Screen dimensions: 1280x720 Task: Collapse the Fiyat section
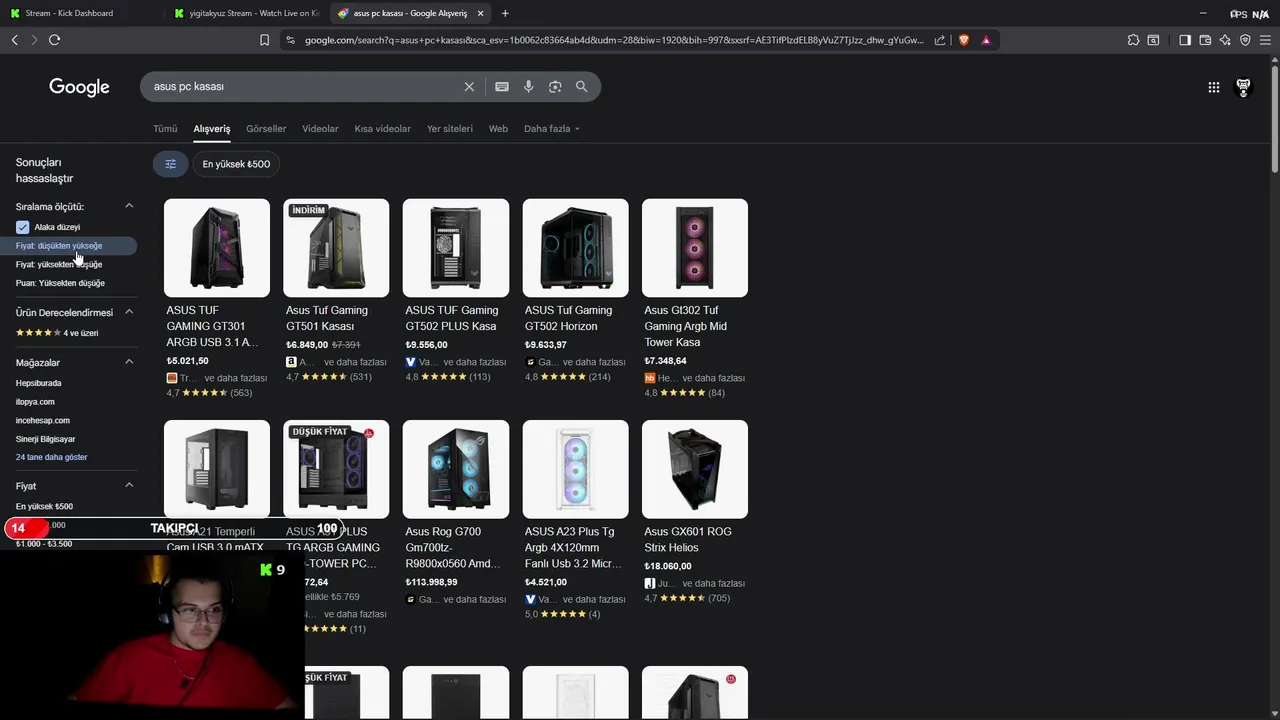129,485
